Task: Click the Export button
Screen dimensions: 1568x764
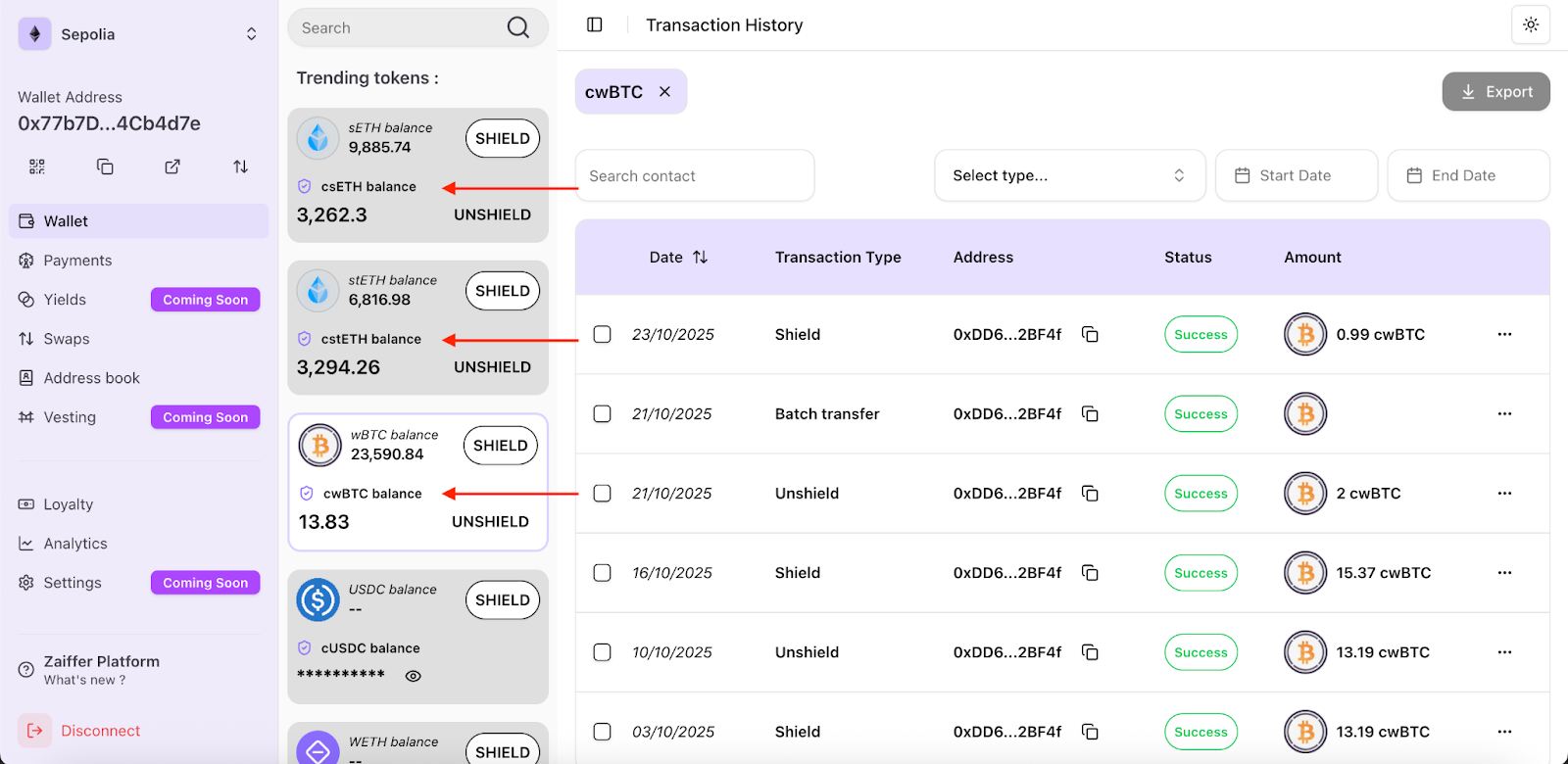Action: tap(1495, 91)
